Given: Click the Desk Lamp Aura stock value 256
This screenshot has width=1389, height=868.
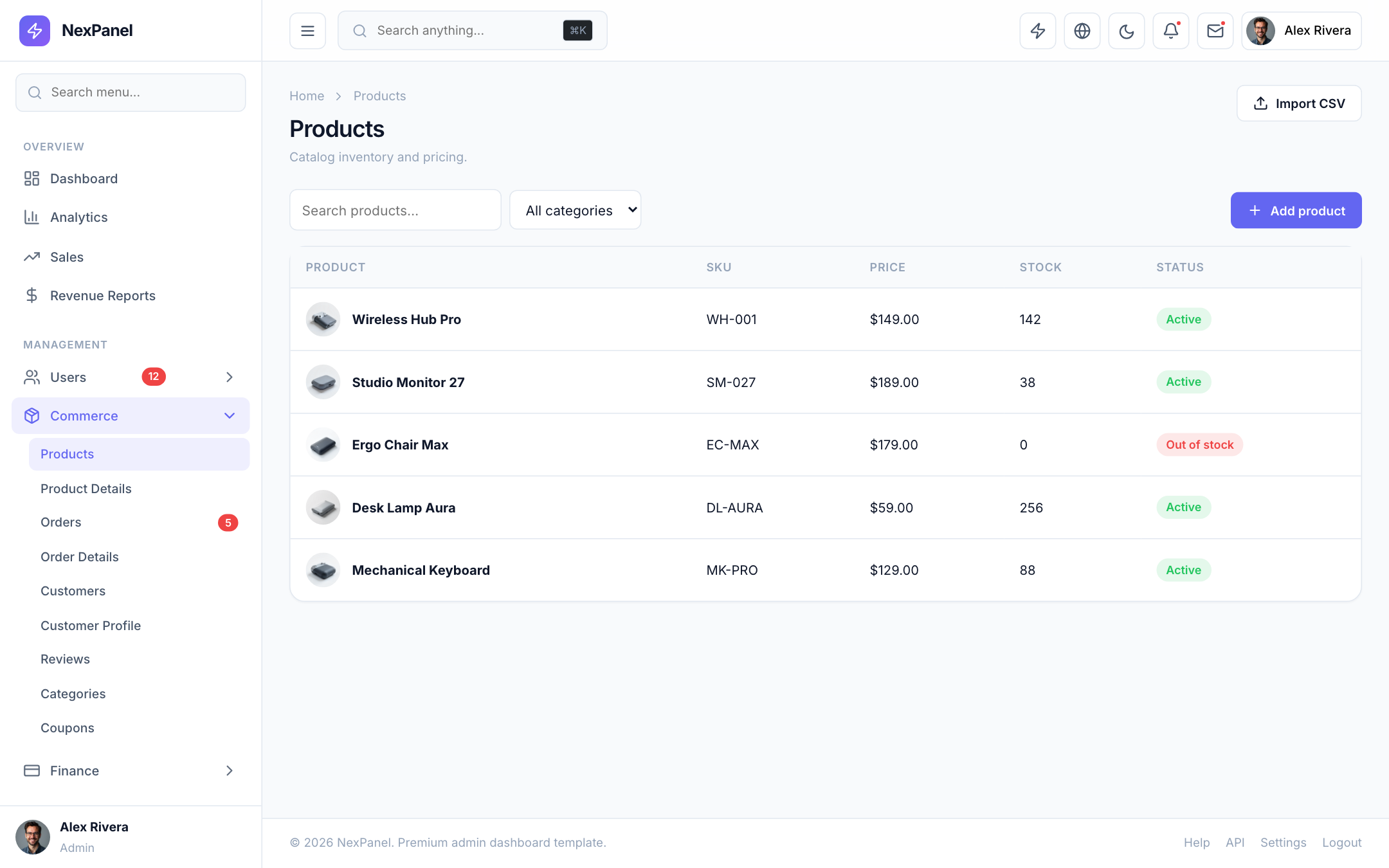Looking at the screenshot, I should pos(1031,507).
